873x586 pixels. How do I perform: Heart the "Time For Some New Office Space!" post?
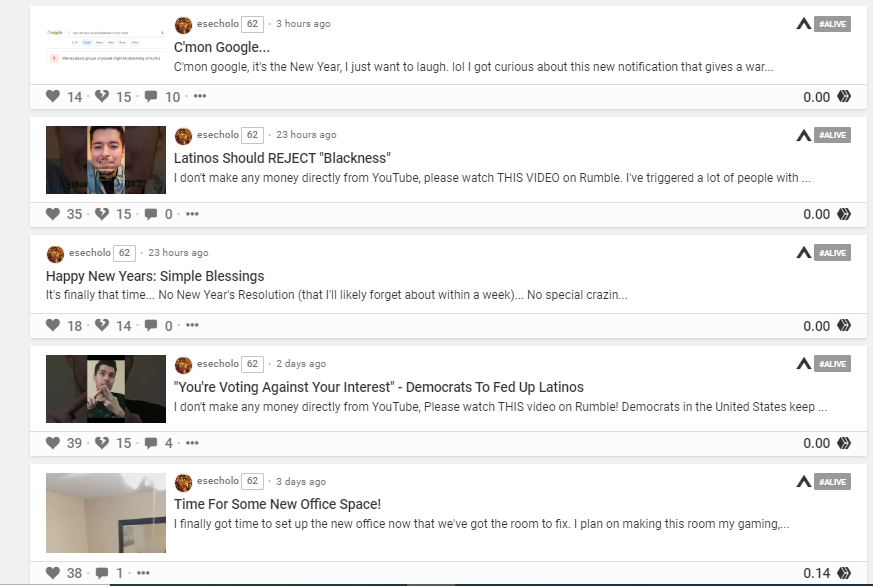click(53, 573)
